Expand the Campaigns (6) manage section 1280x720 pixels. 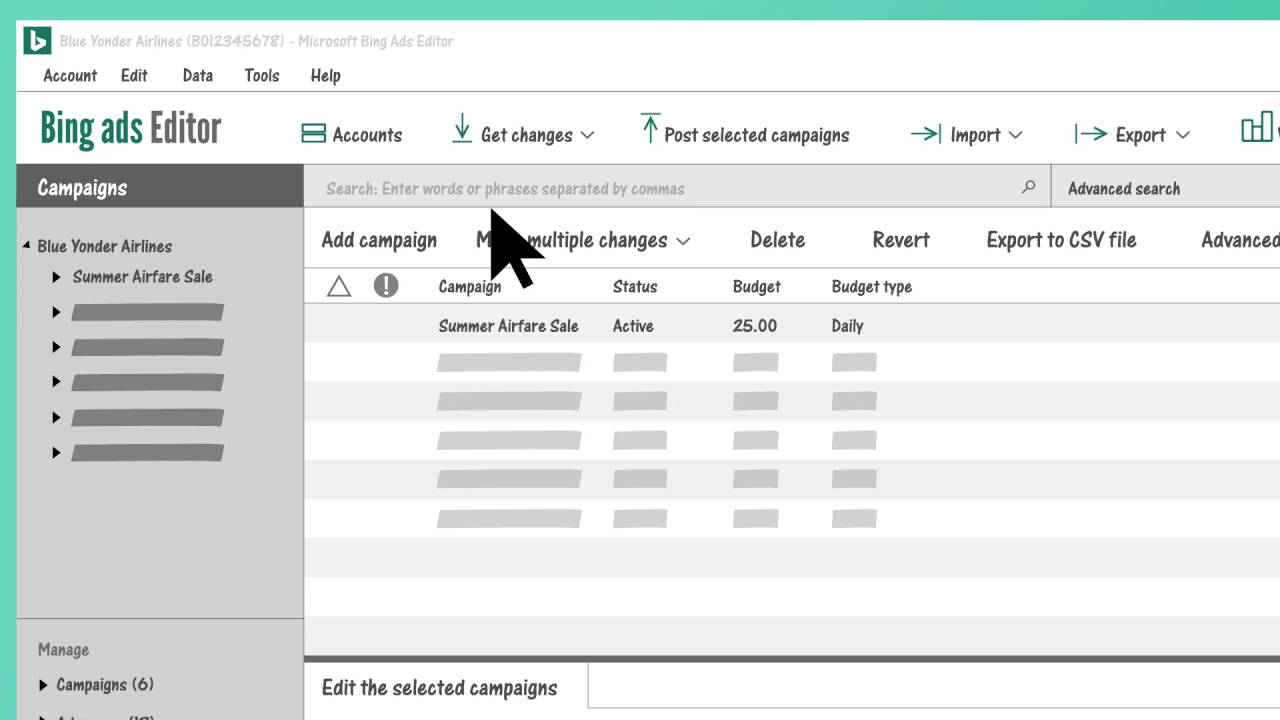[x=43, y=685]
